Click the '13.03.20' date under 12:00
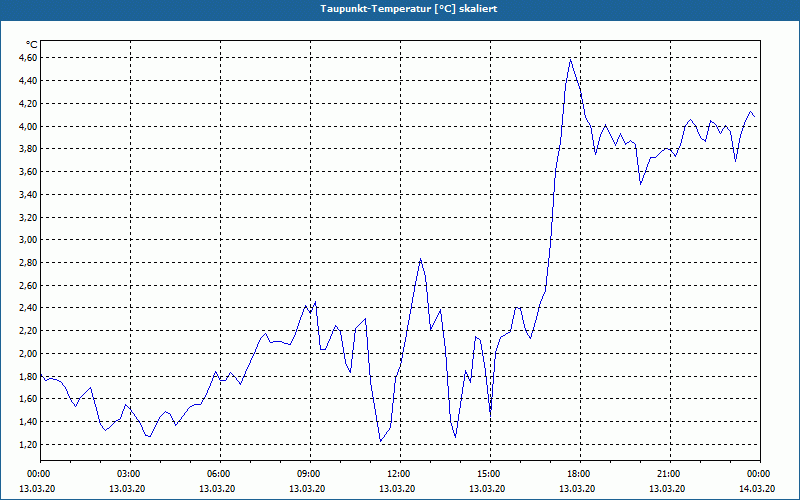The image size is (800, 500). click(397, 489)
